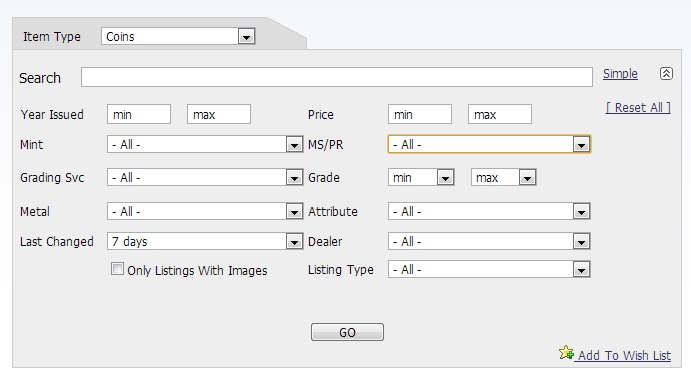Viewport: 691px width, 377px height.
Task: Choose Grade max dropdown
Action: (503, 177)
